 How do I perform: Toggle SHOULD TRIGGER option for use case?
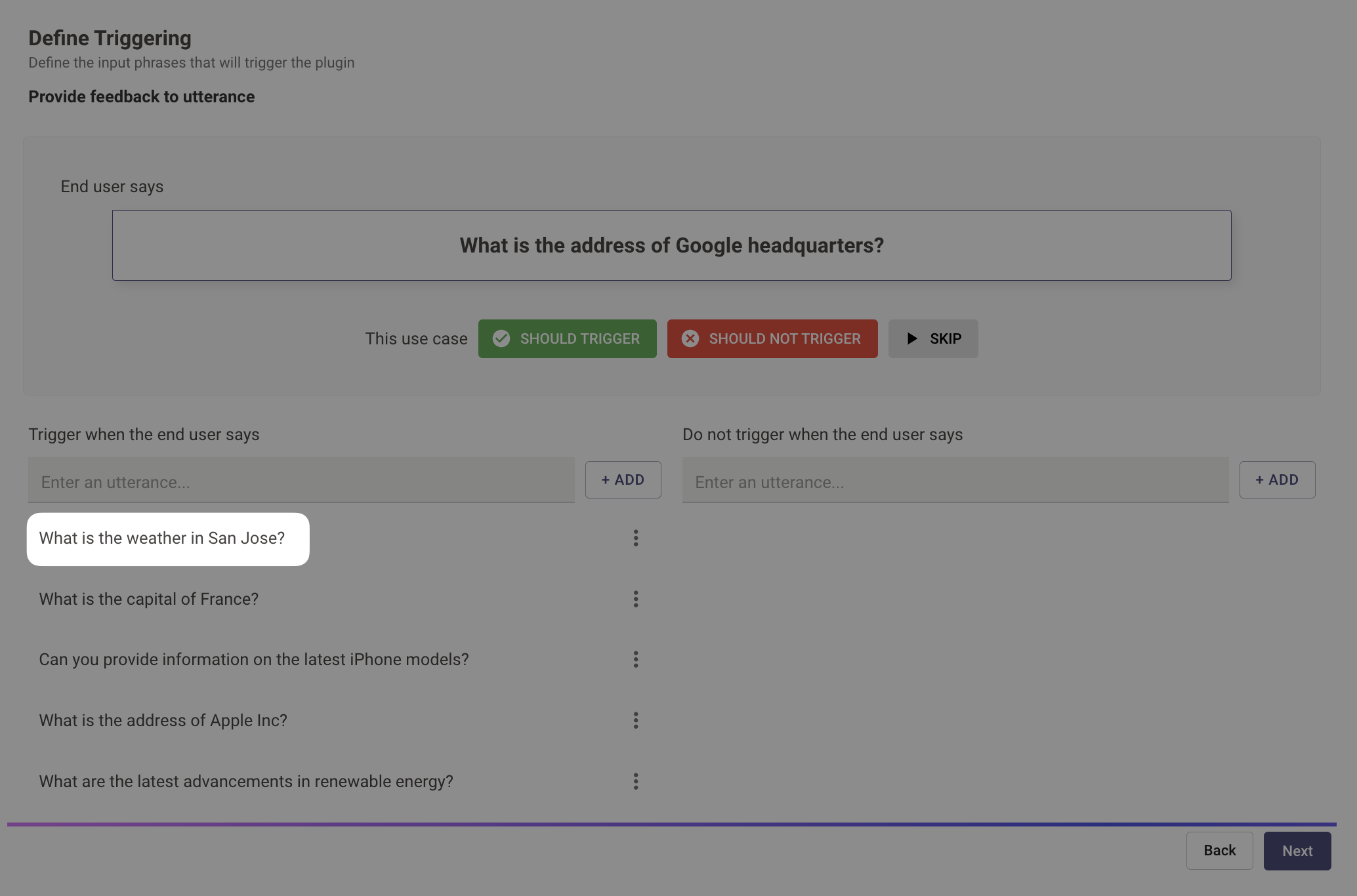tap(567, 338)
